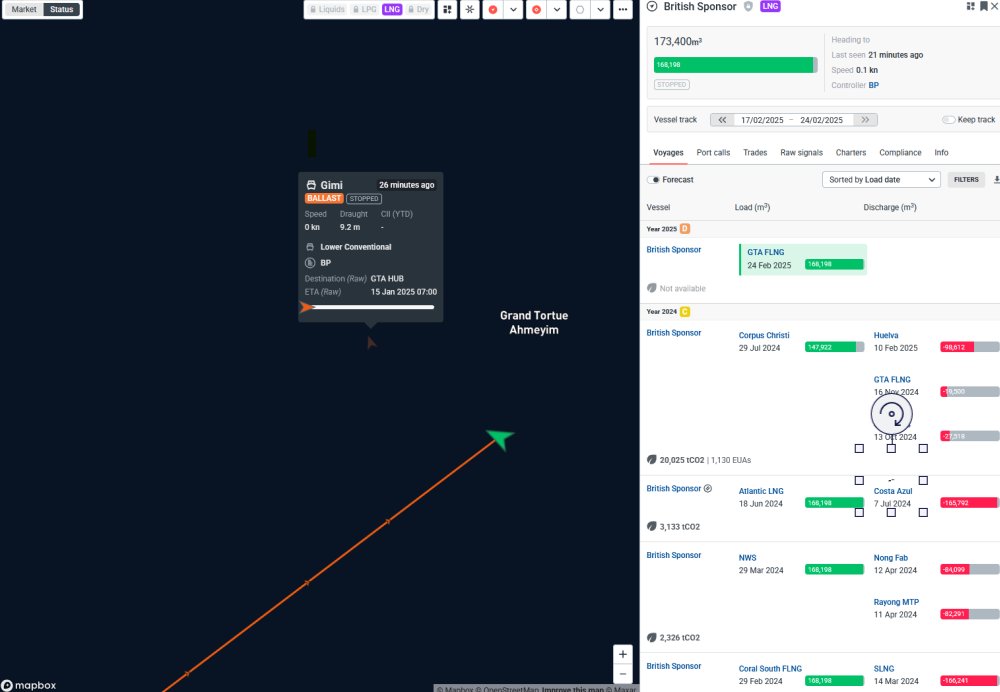Open the Coral South FLNG link
1000x692 pixels.
click(x=770, y=668)
